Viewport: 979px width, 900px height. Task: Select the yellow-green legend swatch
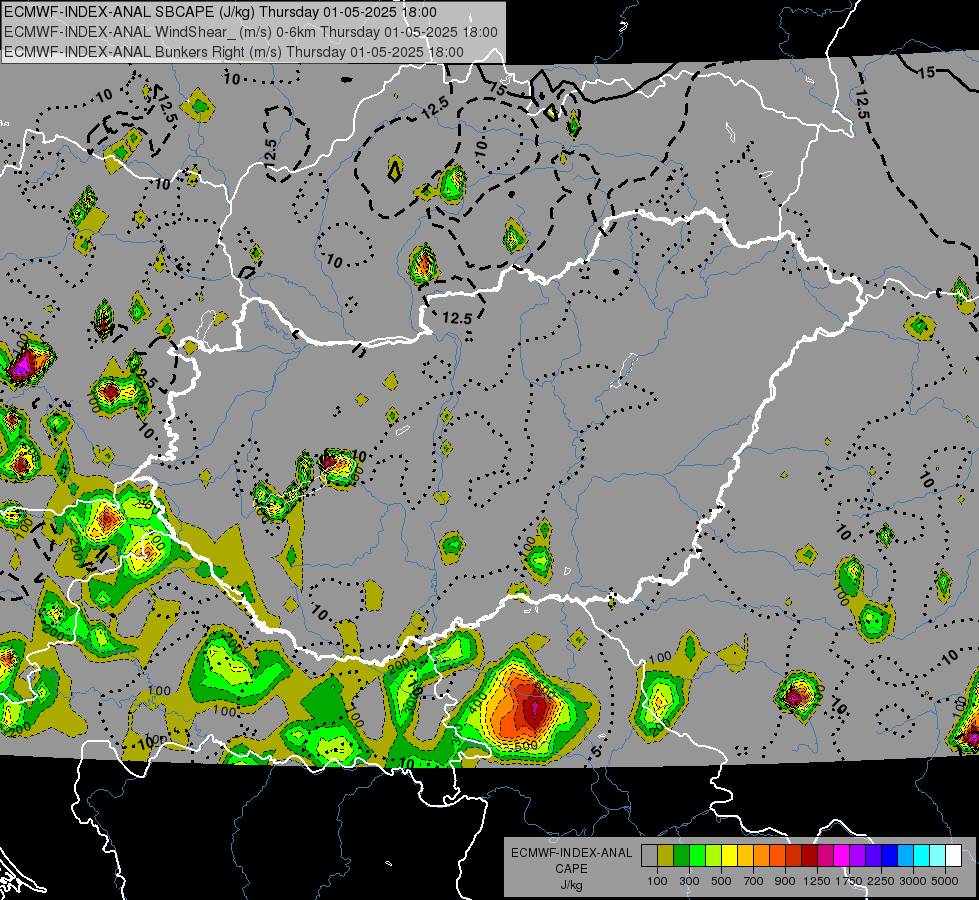point(714,855)
